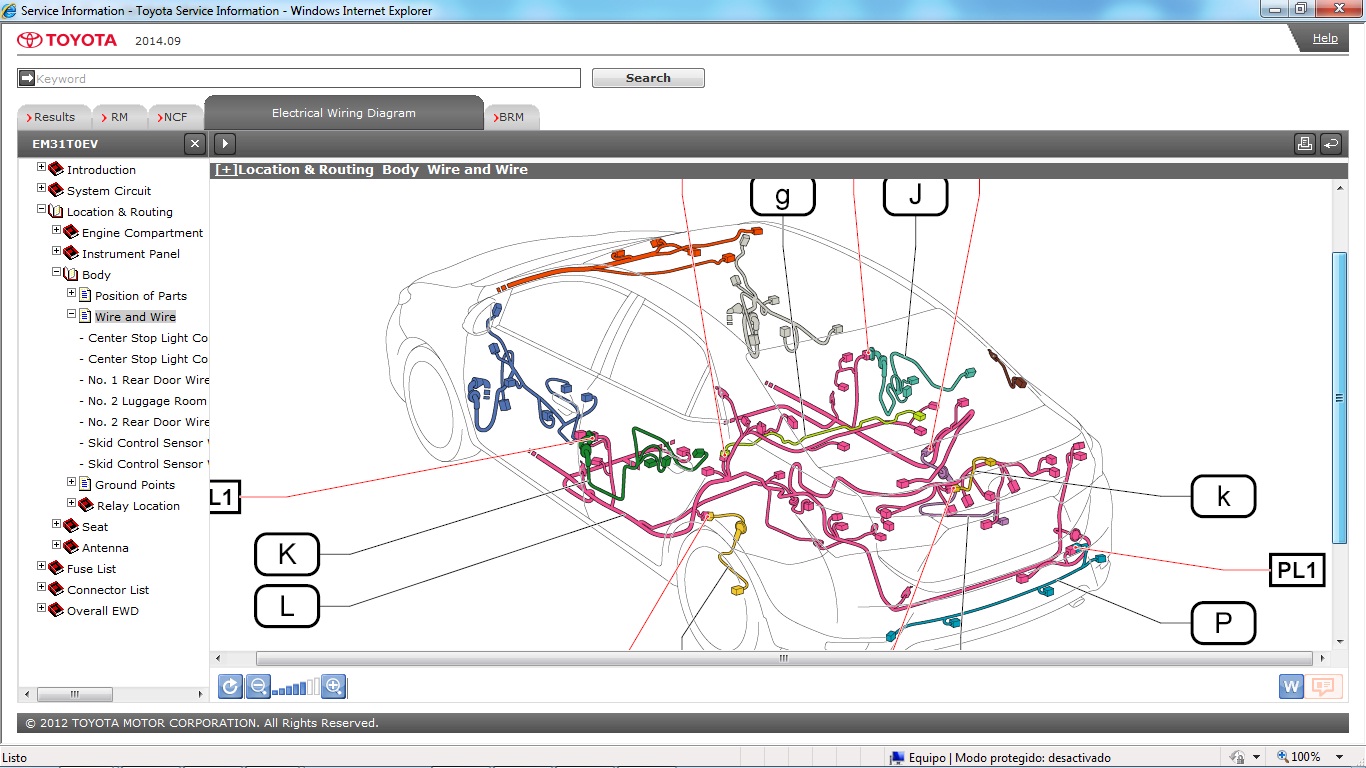
Task: Click the blue W button below the diagram
Action: tap(1291, 686)
